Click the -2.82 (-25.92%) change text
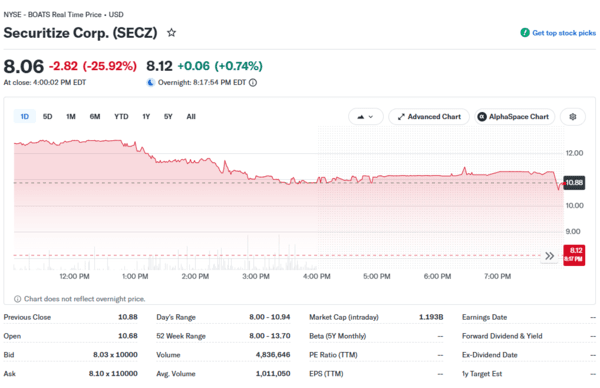 [93, 66]
